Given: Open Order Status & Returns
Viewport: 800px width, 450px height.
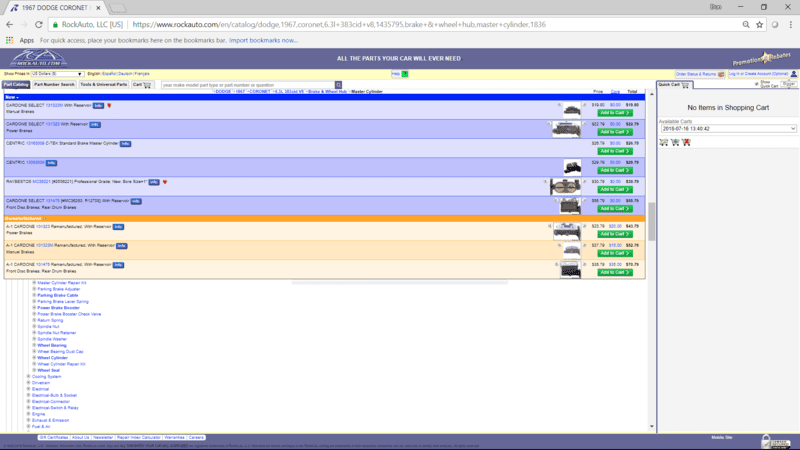Looking at the screenshot, I should click(700, 74).
